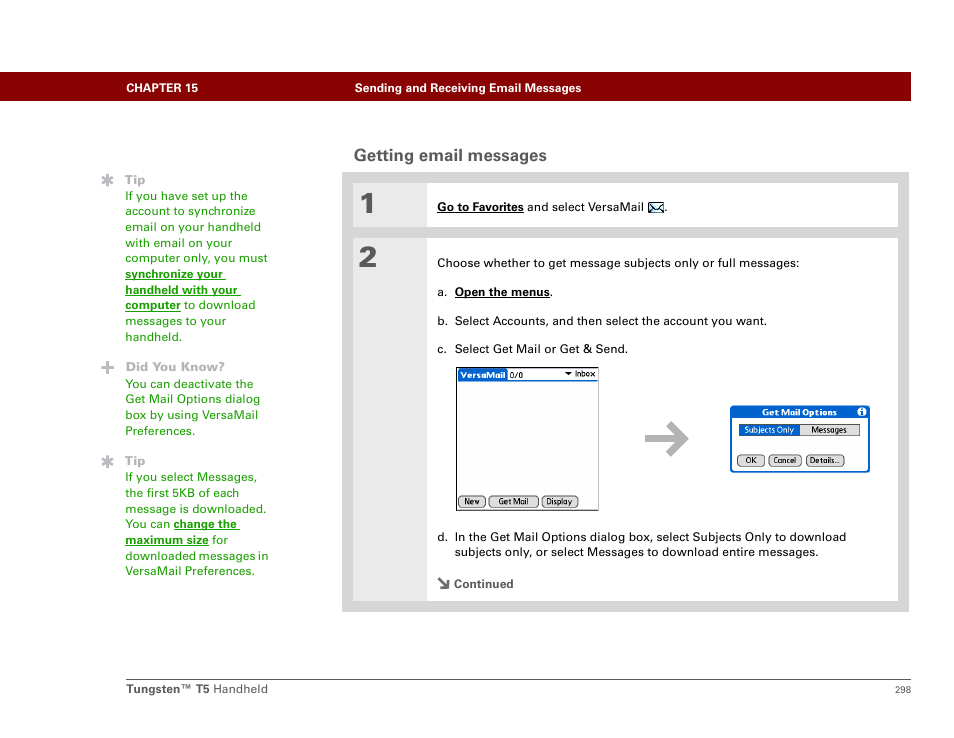
Task: Click the plus icon beside 'Did You Know?'
Action: click(108, 367)
